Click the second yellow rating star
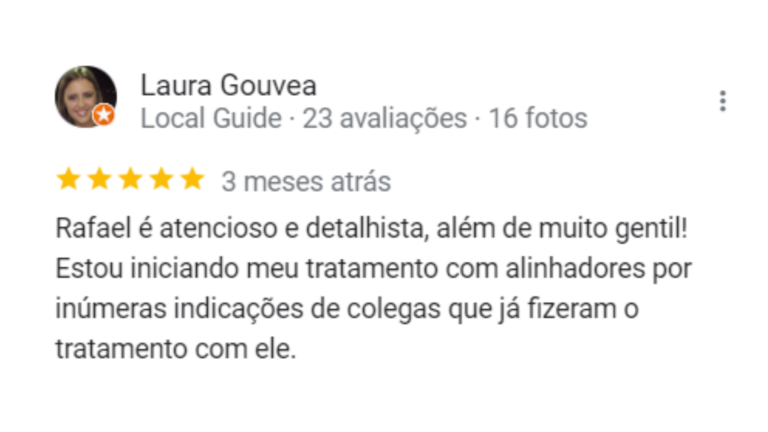The image size is (768, 432). 99,179
